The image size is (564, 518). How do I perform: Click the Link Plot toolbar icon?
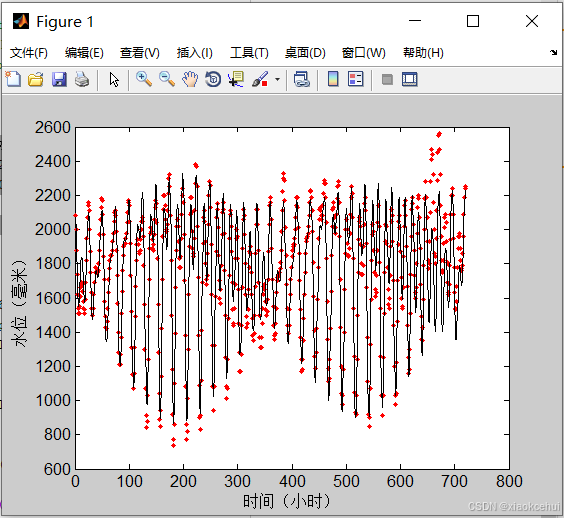[301, 79]
